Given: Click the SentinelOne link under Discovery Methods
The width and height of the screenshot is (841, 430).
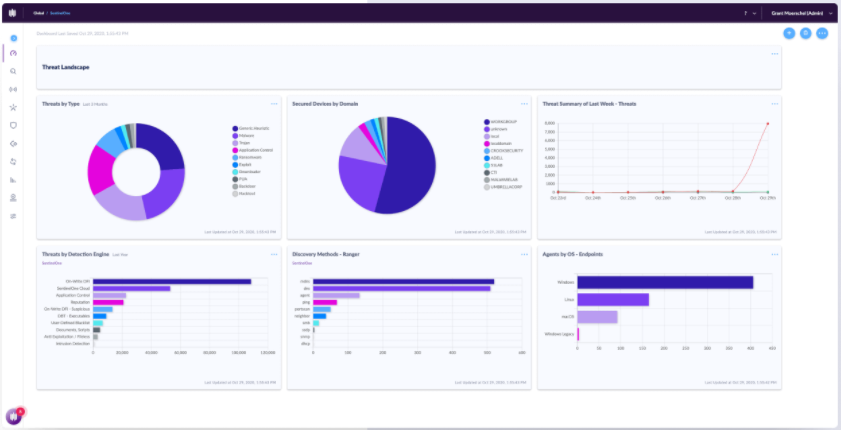Looking at the screenshot, I should (x=302, y=262).
